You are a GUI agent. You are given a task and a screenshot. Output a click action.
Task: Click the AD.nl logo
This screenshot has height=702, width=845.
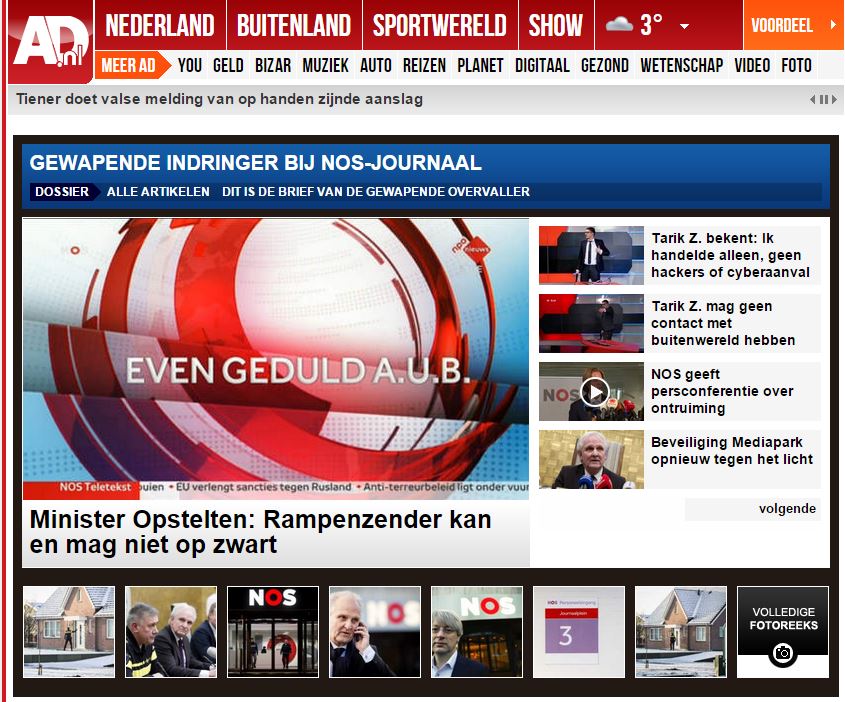50,43
